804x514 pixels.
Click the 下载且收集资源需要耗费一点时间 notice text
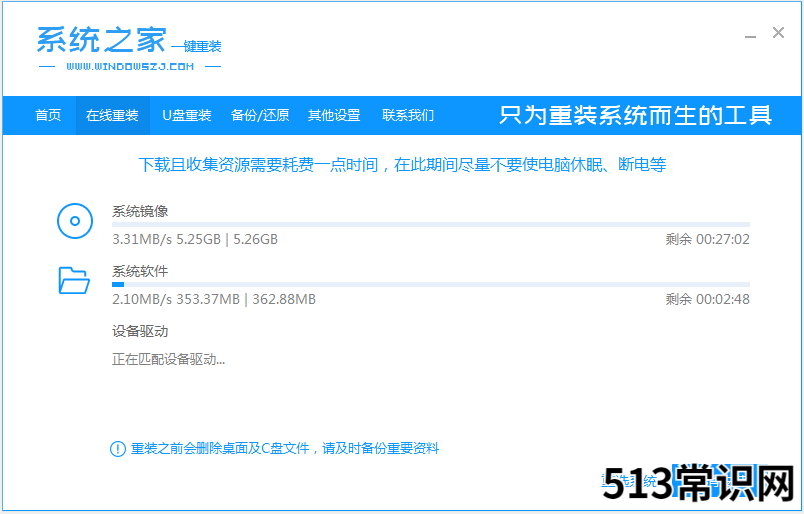click(x=402, y=165)
